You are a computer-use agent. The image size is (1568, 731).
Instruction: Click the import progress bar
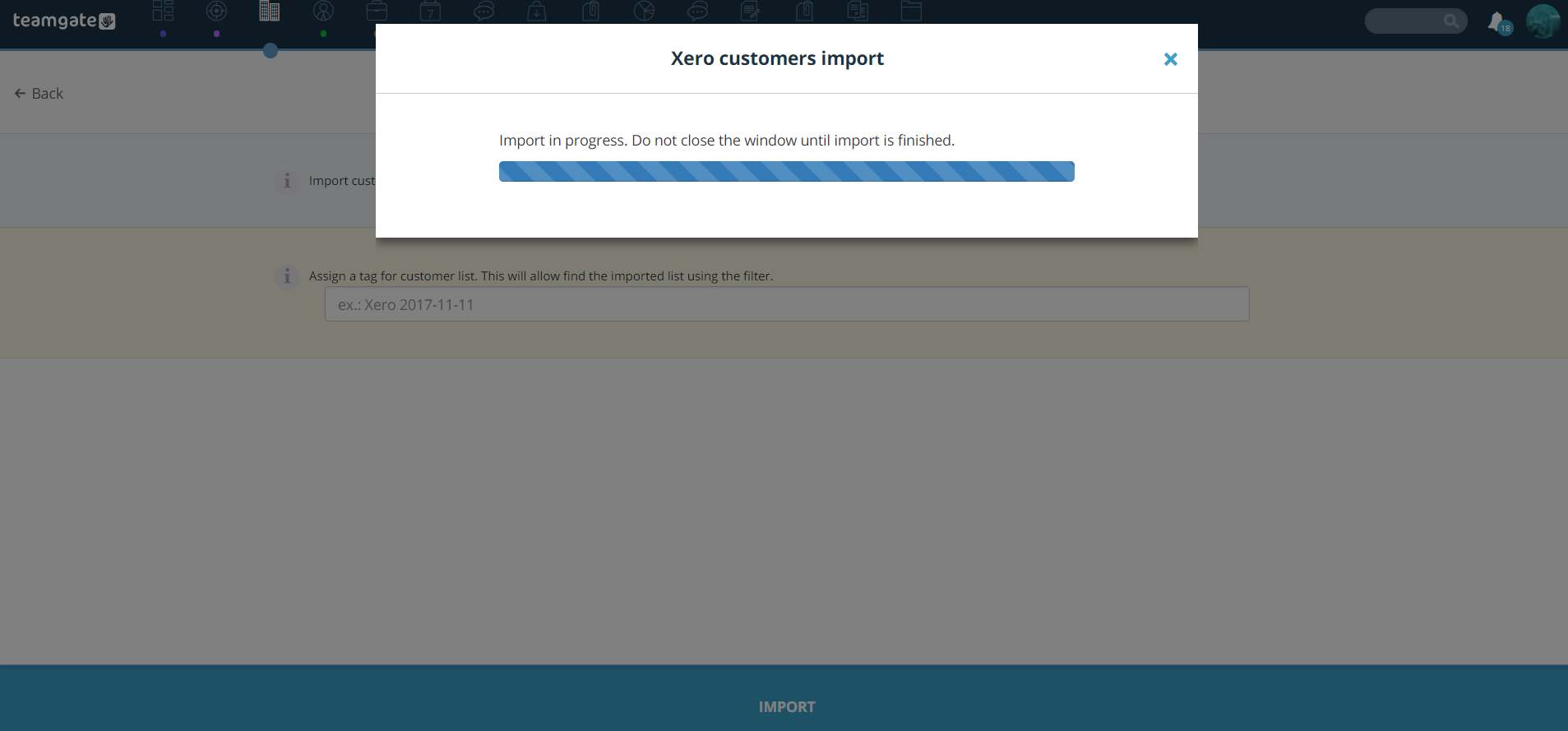click(x=786, y=171)
